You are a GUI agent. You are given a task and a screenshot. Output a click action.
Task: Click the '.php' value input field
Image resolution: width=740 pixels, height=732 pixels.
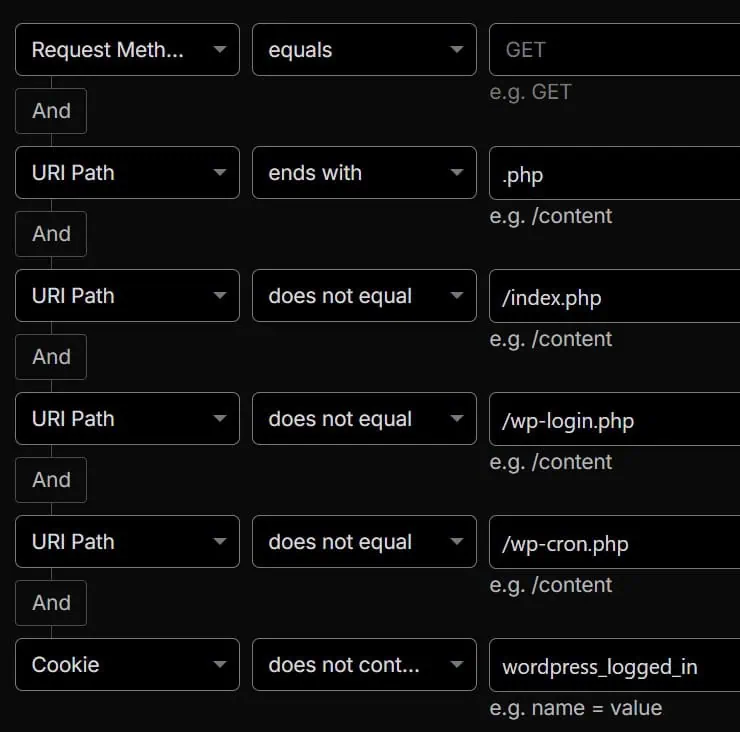click(x=614, y=173)
